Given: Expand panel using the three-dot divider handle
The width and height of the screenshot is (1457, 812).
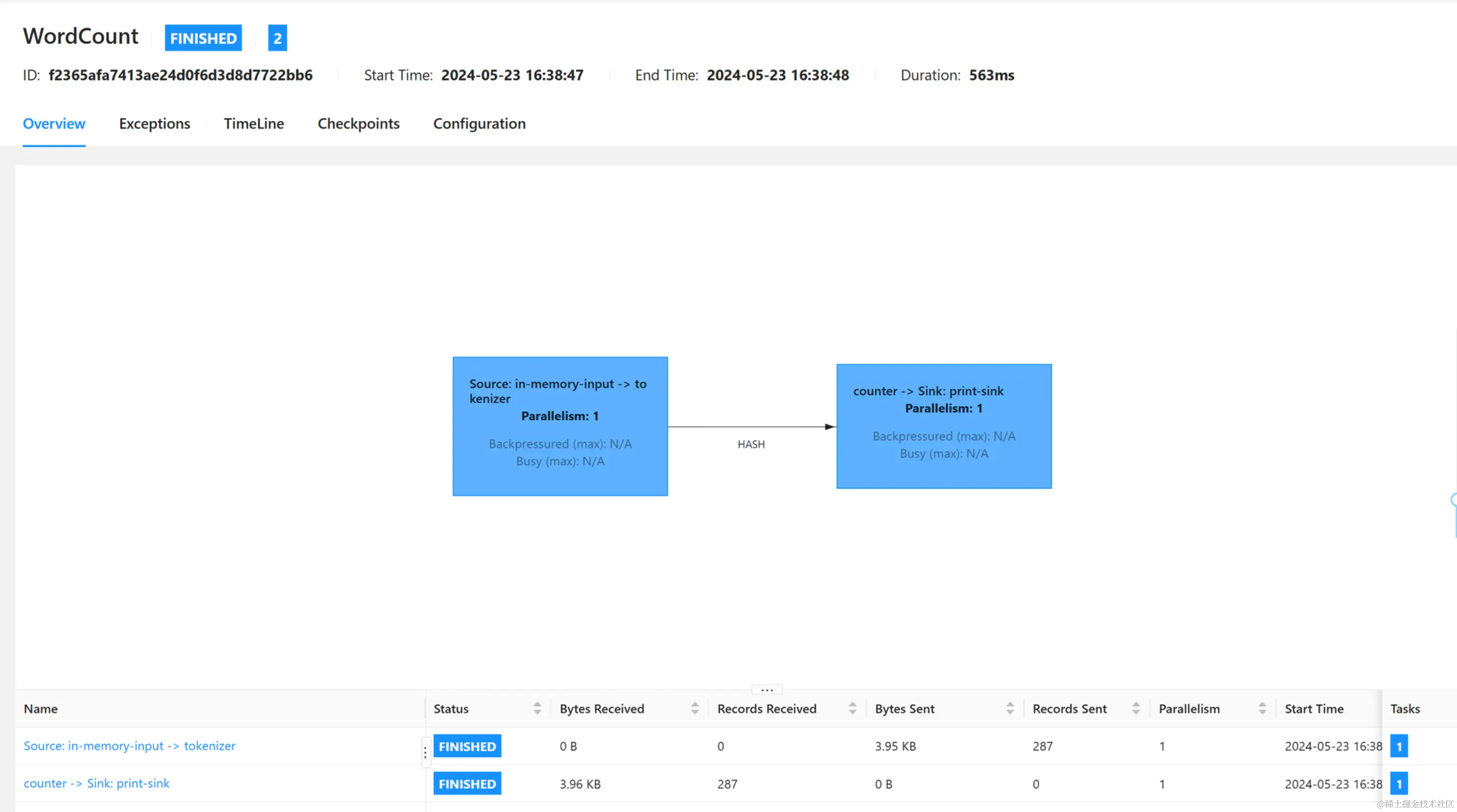Looking at the screenshot, I should point(767,689).
